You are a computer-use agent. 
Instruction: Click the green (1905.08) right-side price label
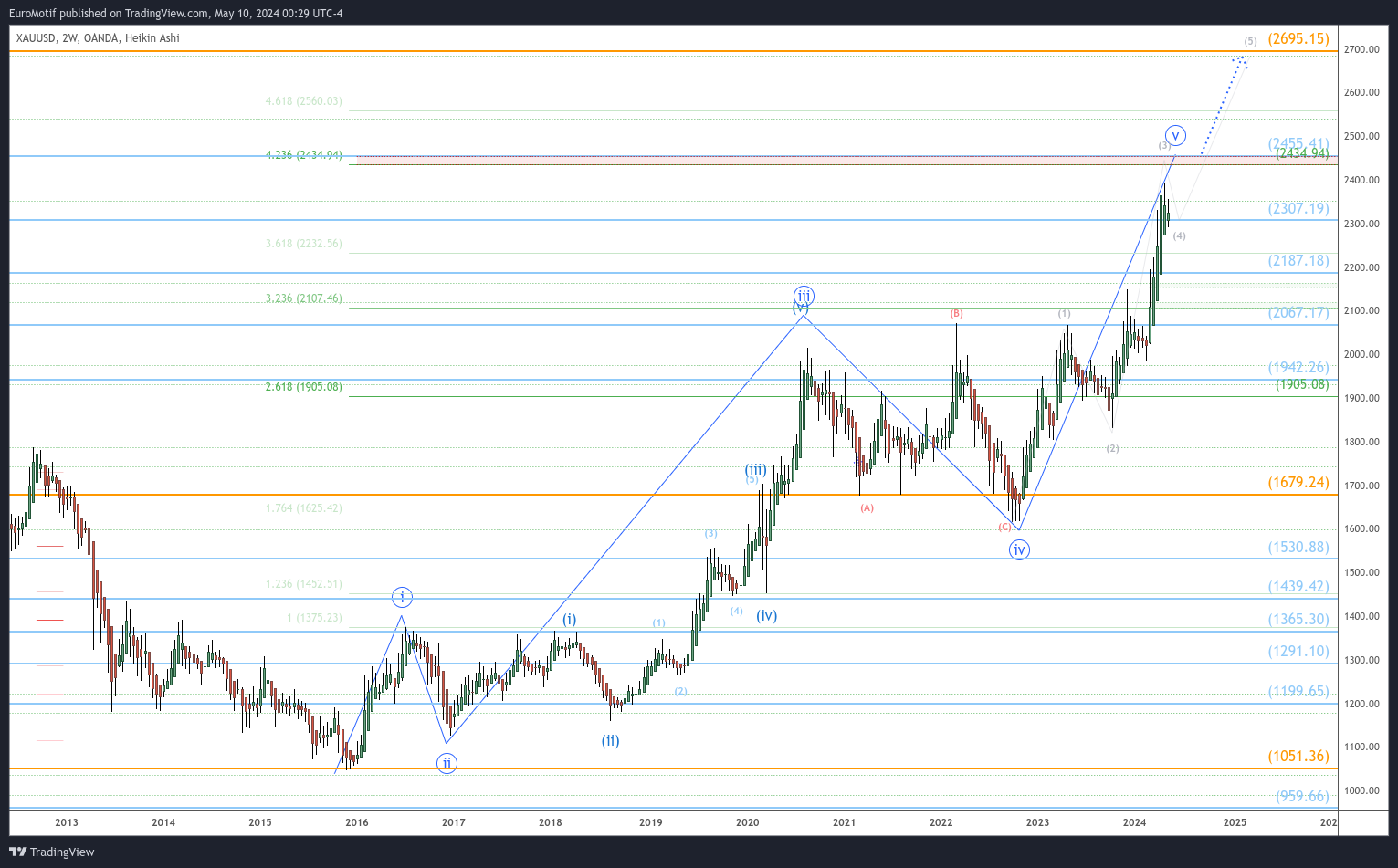[1302, 384]
